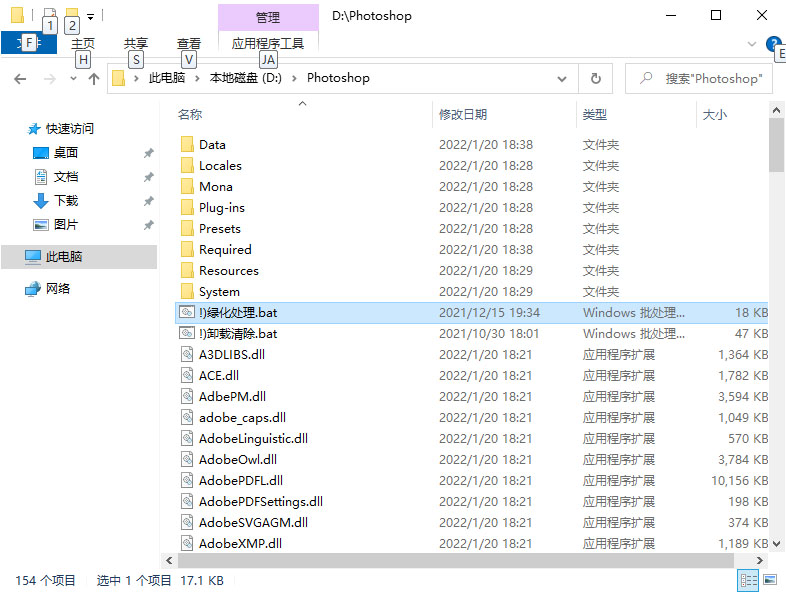Viewport: 786px width, 593px height.
Task: Open Explorer help question mark icon
Action: 773,44
